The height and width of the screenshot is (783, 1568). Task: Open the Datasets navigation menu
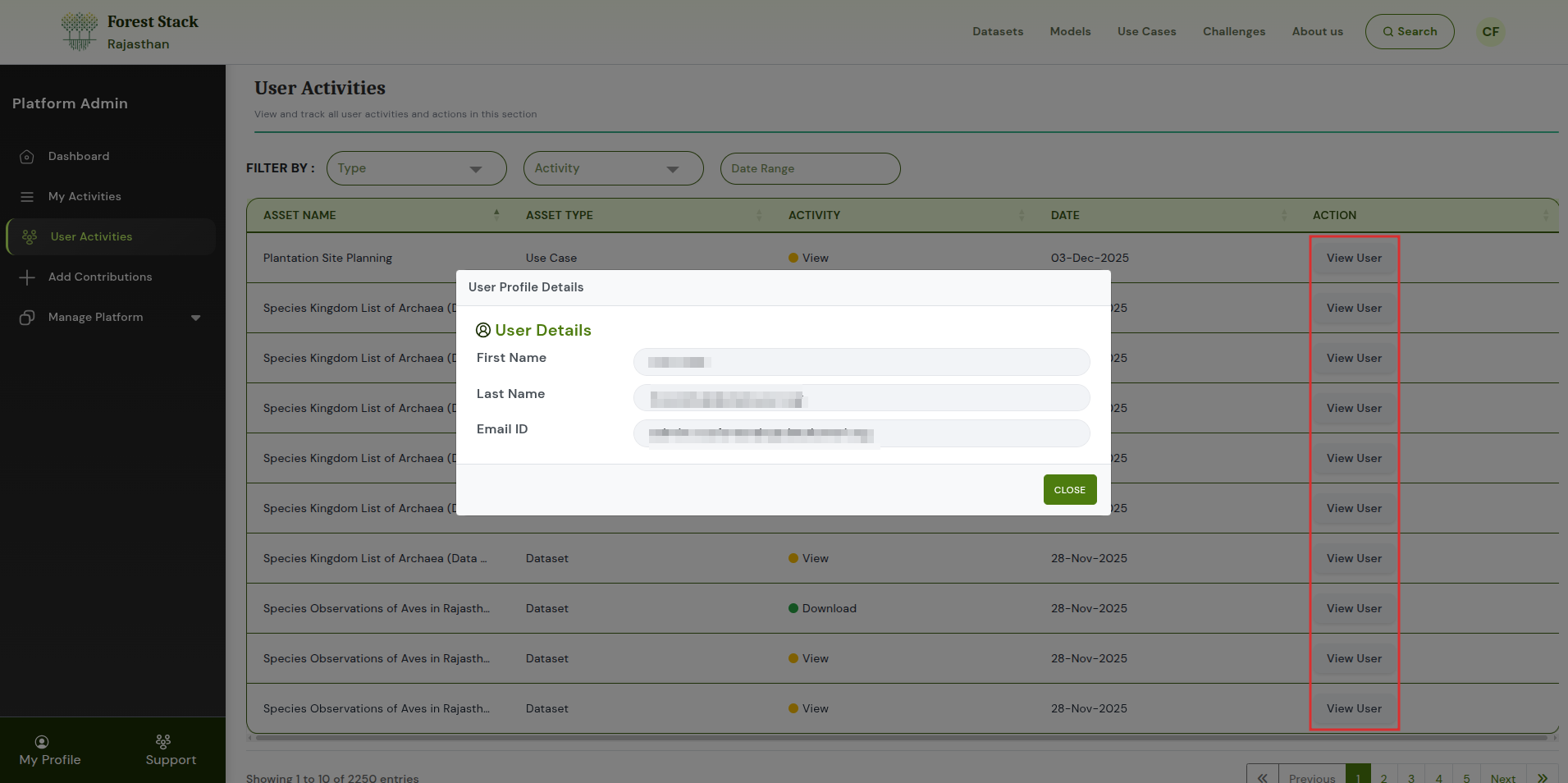coord(997,32)
